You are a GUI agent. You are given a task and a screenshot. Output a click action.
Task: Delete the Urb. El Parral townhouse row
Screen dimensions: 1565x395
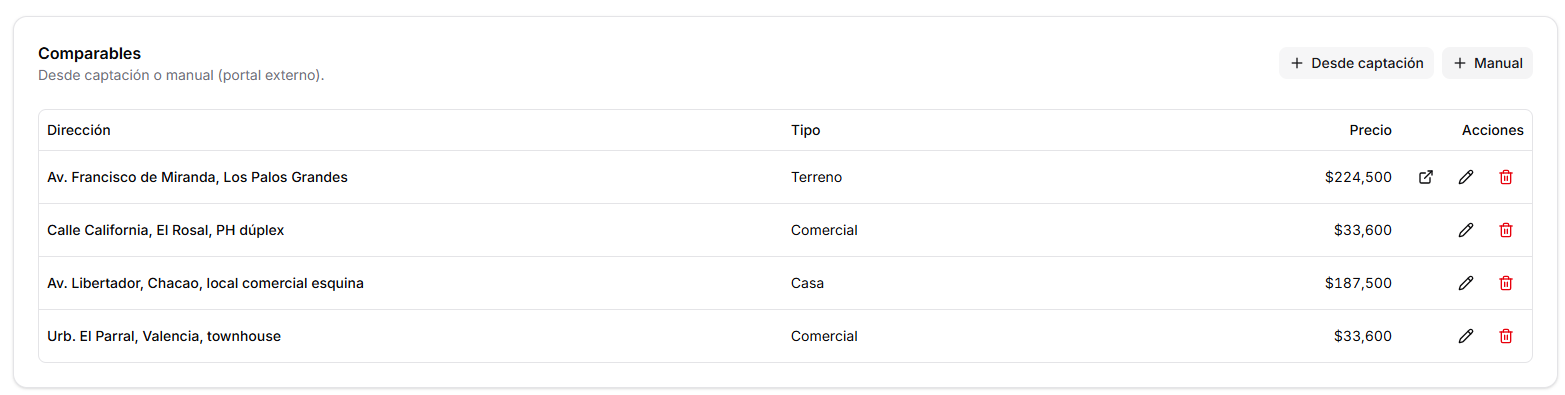click(x=1505, y=336)
